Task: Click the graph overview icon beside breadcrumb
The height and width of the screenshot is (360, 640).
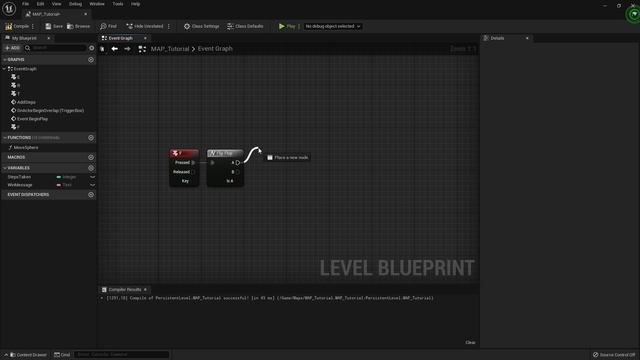Action: (x=142, y=49)
